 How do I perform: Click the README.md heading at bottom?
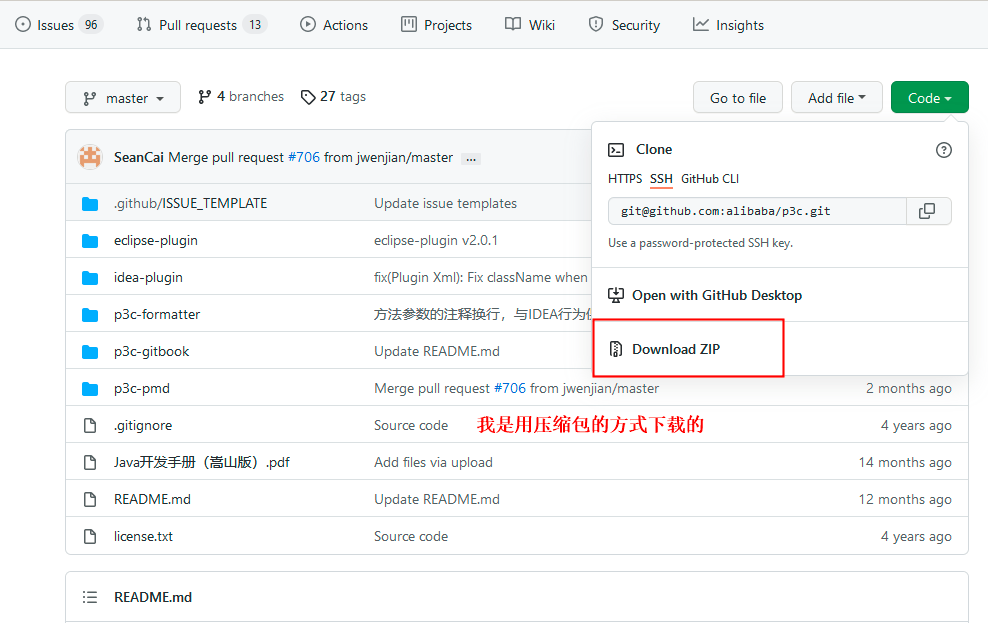153,597
